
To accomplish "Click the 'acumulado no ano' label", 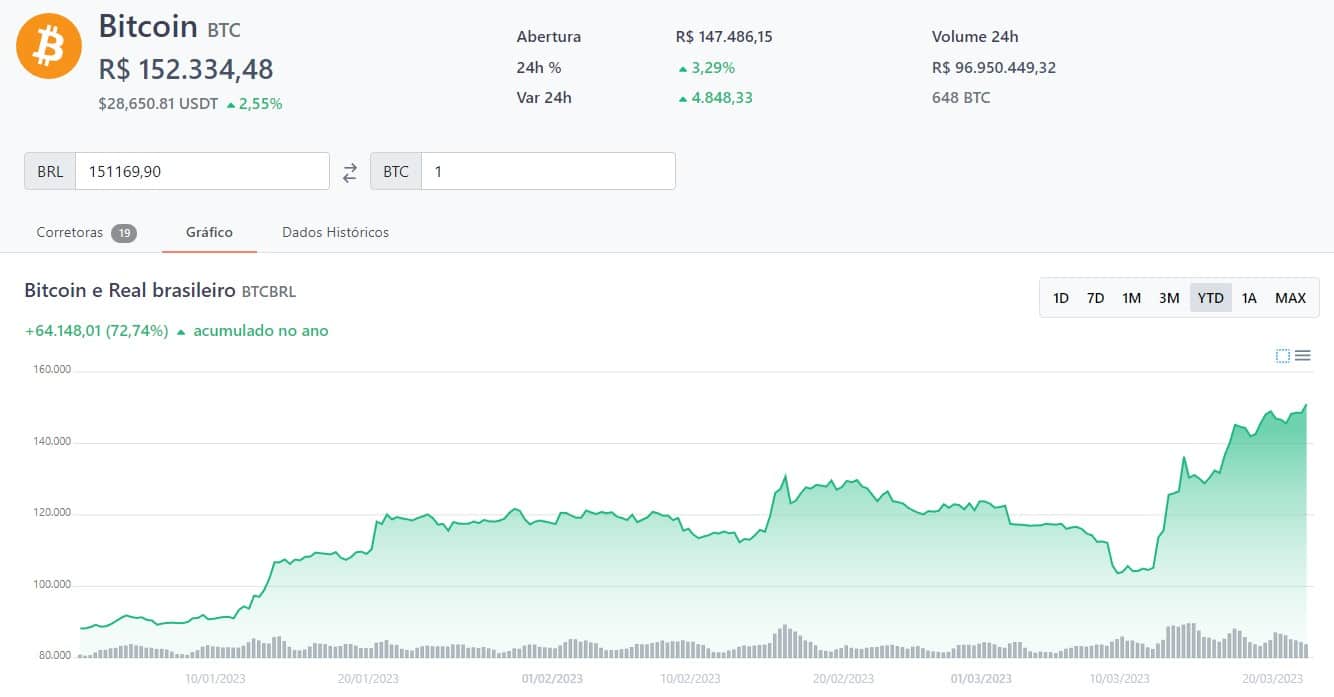I will click(261, 331).
